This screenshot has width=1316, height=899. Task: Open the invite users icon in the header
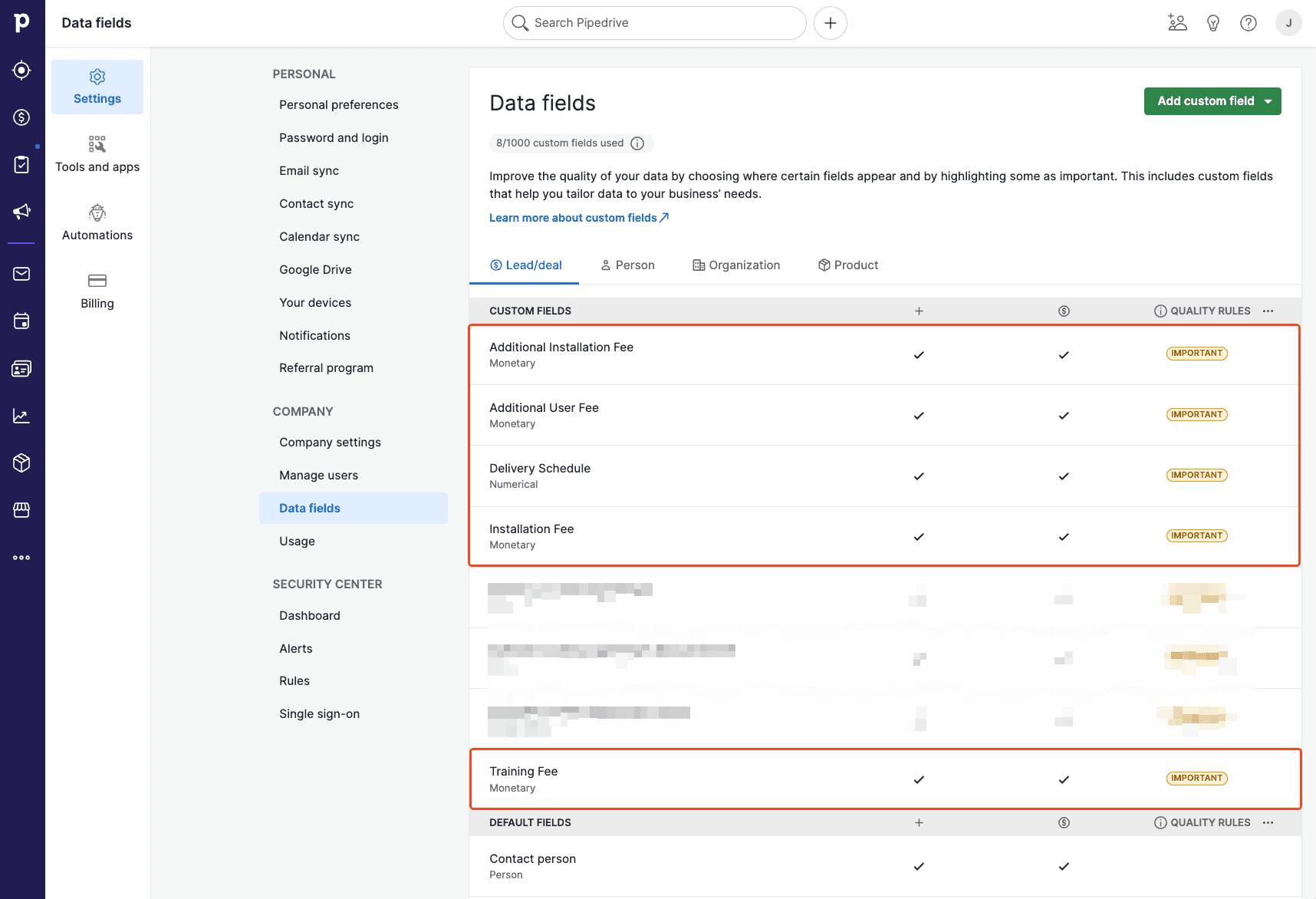1177,22
